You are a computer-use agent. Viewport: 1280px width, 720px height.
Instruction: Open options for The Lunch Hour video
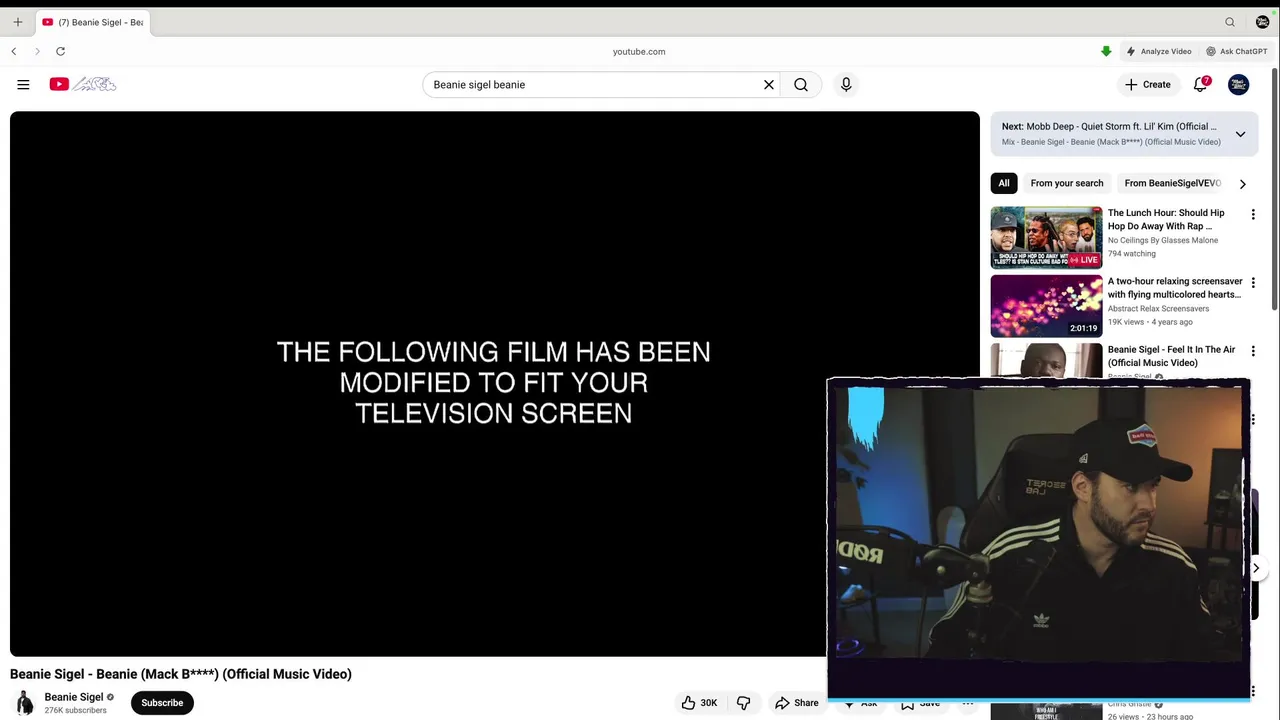coord(1253,214)
